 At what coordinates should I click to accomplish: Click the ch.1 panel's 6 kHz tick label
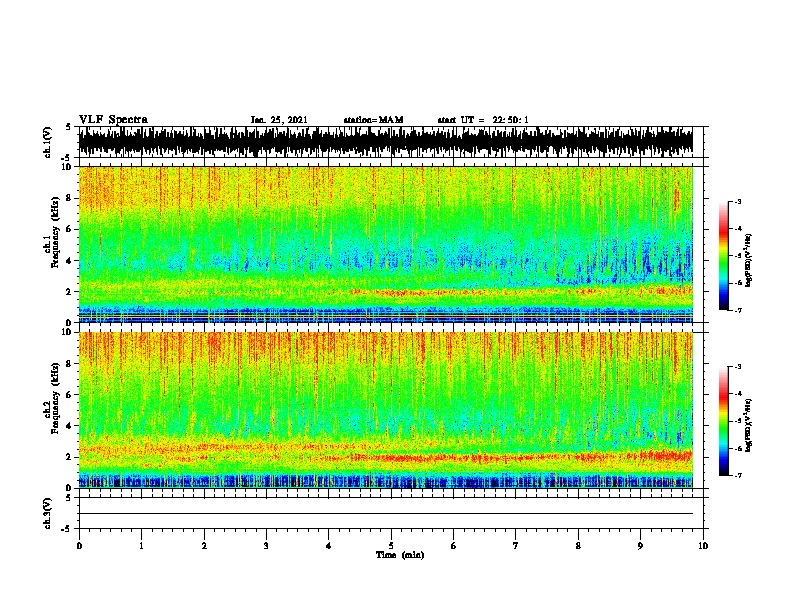click(x=69, y=229)
